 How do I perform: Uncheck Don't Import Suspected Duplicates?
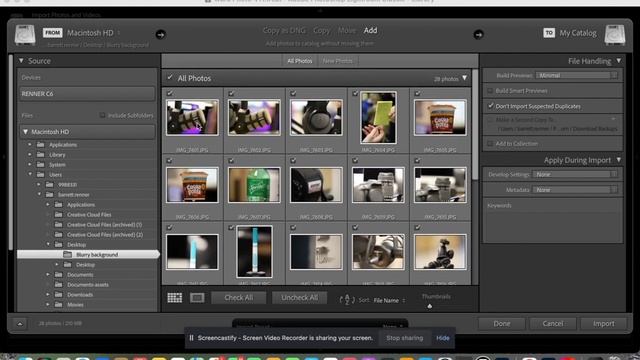(490, 106)
